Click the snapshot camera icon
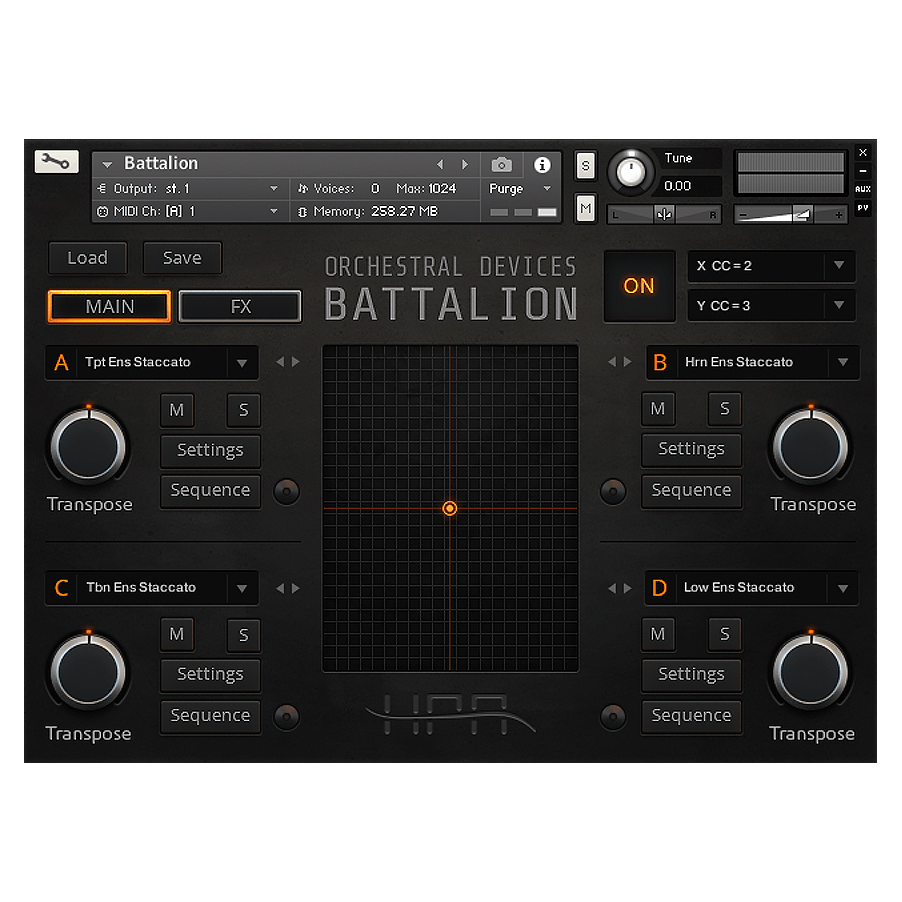The image size is (902, 902). pos(501,164)
